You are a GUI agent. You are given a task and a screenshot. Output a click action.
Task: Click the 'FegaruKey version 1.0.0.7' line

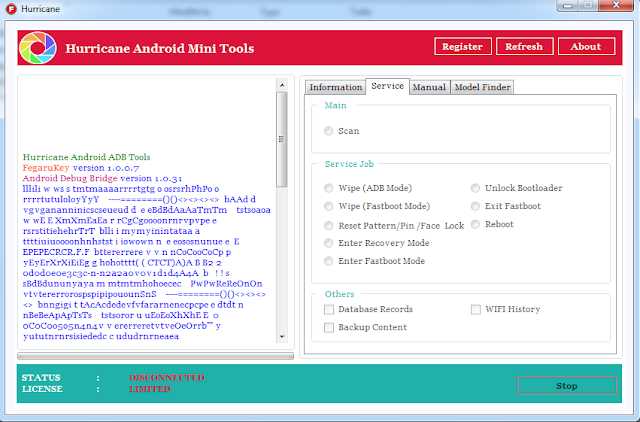click(x=81, y=168)
